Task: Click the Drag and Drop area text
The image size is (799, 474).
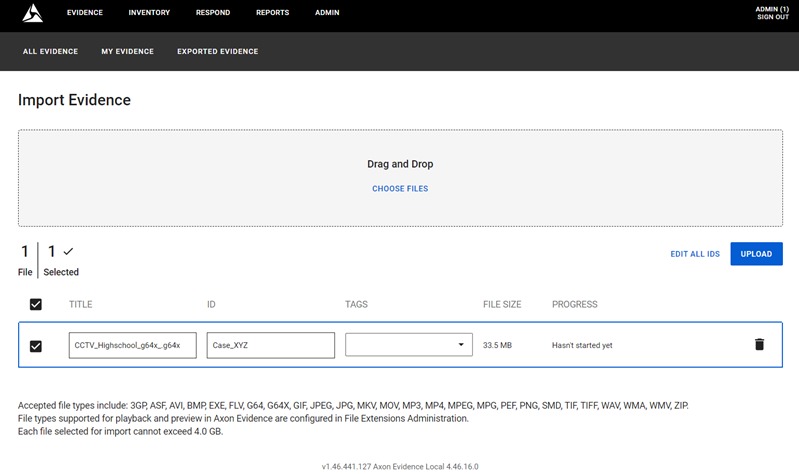Action: [400, 164]
